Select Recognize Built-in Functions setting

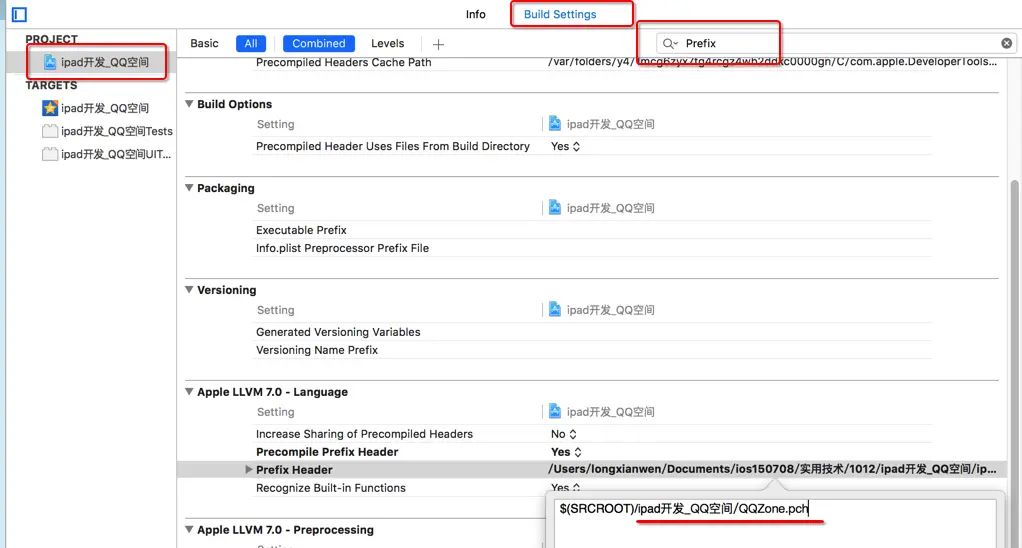pyautogui.click(x=330, y=487)
